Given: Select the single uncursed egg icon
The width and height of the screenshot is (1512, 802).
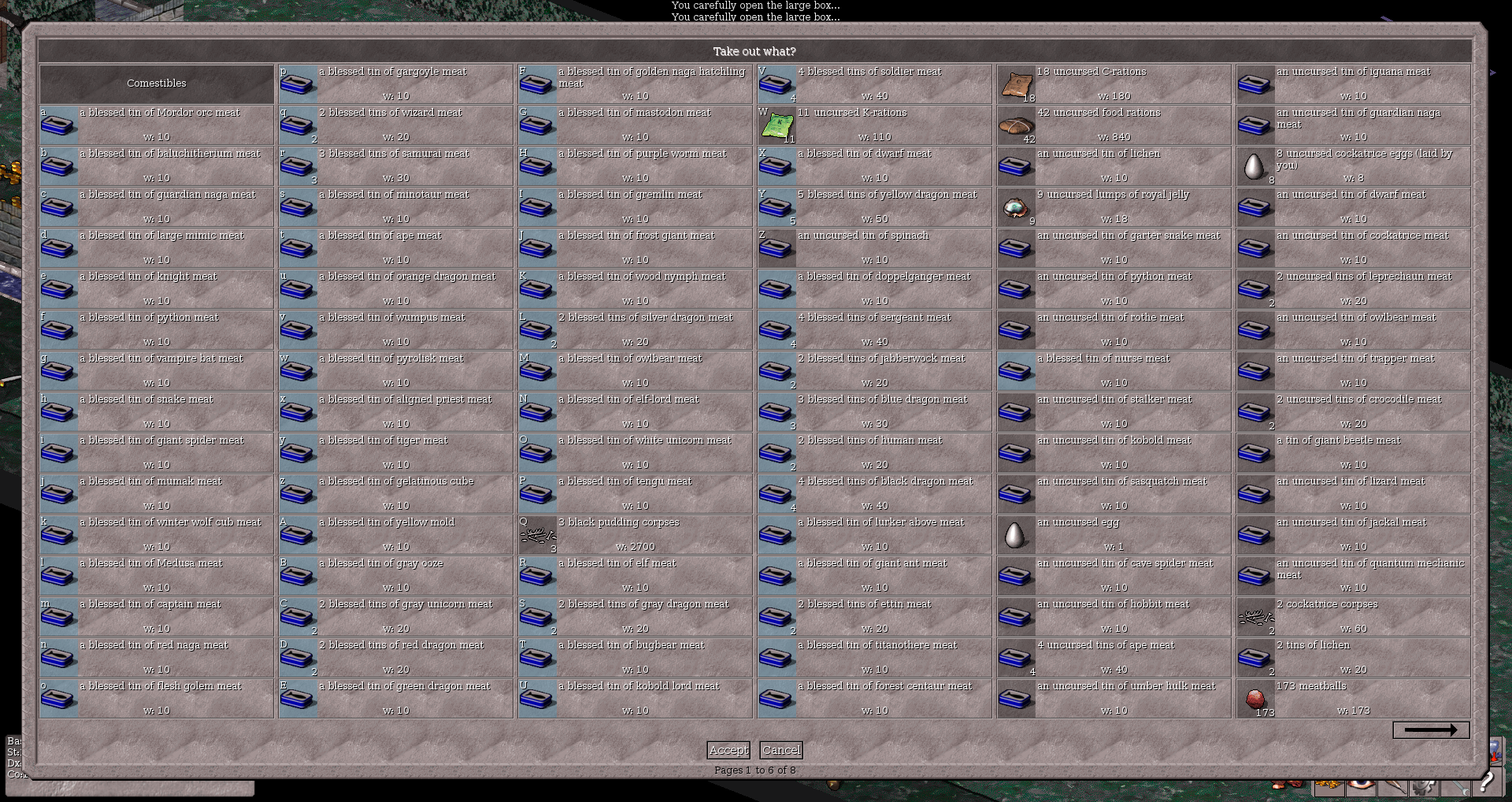Looking at the screenshot, I should tap(1017, 535).
